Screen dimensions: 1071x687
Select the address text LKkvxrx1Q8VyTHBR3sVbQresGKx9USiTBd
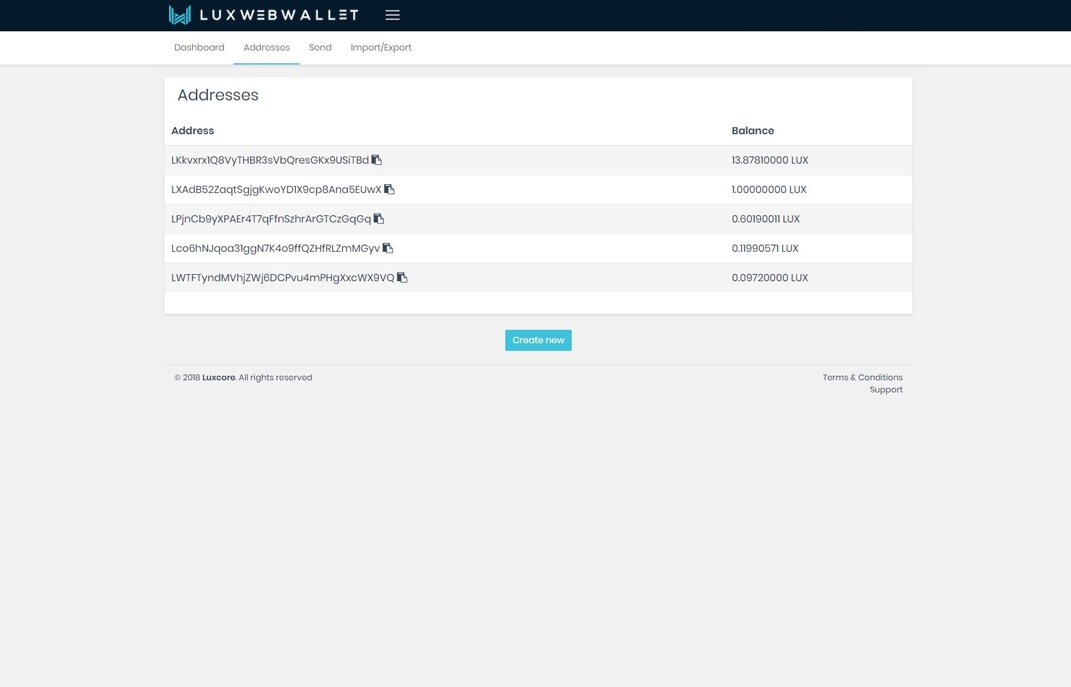point(270,160)
